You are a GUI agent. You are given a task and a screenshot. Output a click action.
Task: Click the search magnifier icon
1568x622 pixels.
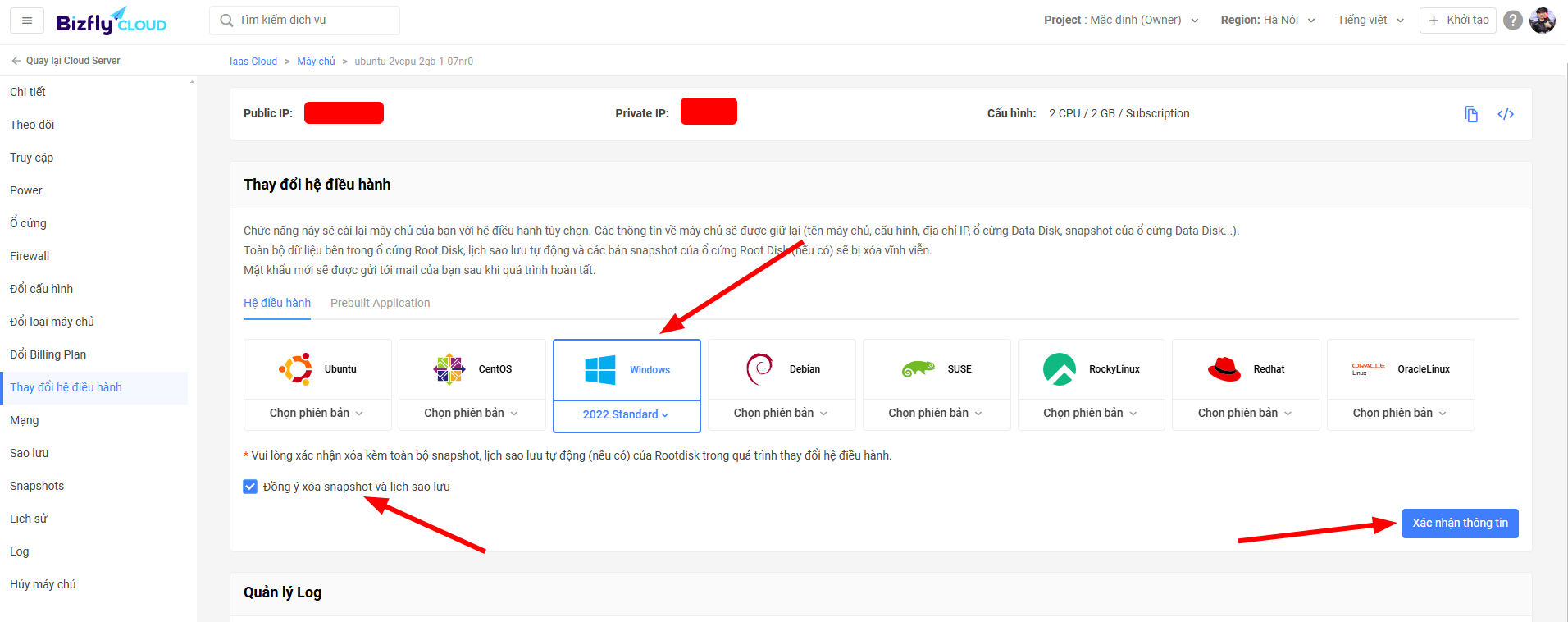(226, 21)
